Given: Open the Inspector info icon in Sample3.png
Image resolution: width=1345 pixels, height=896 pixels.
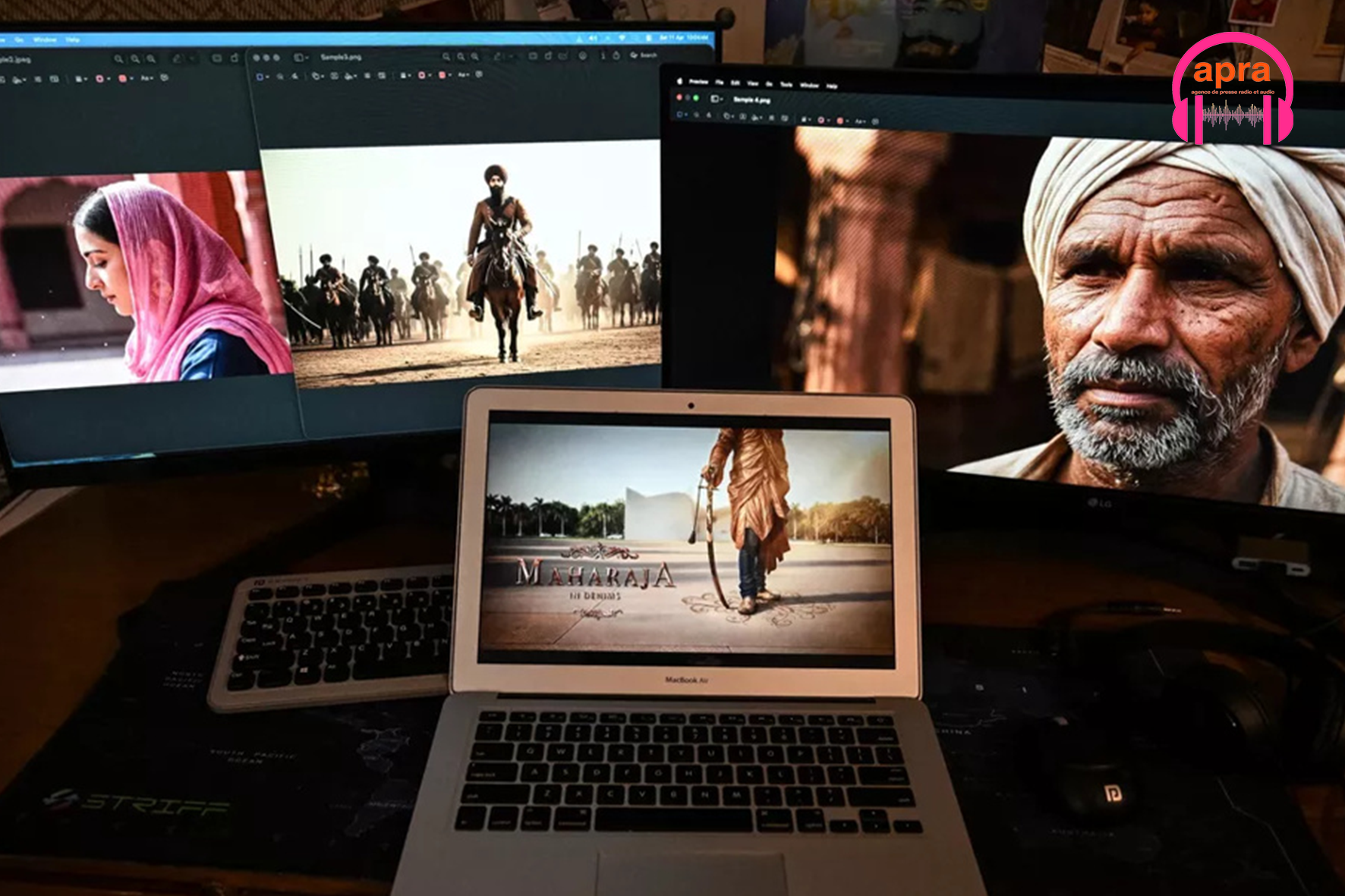Looking at the screenshot, I should coord(603,55).
